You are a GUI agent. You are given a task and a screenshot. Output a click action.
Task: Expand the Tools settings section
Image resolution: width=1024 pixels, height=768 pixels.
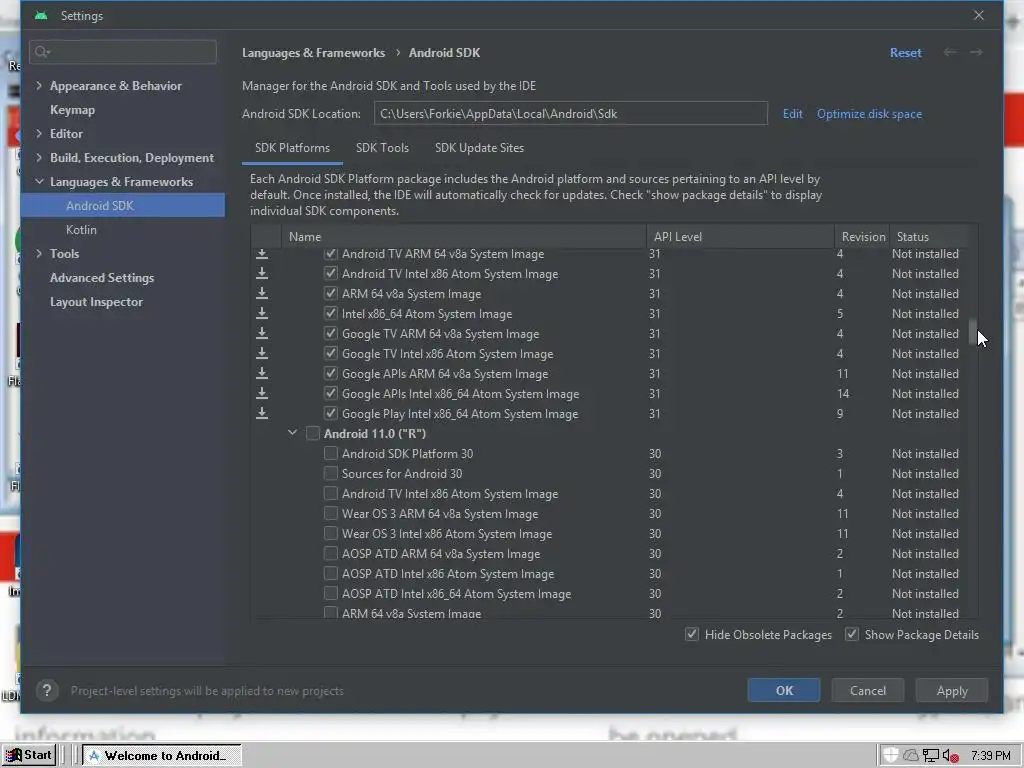coord(39,253)
